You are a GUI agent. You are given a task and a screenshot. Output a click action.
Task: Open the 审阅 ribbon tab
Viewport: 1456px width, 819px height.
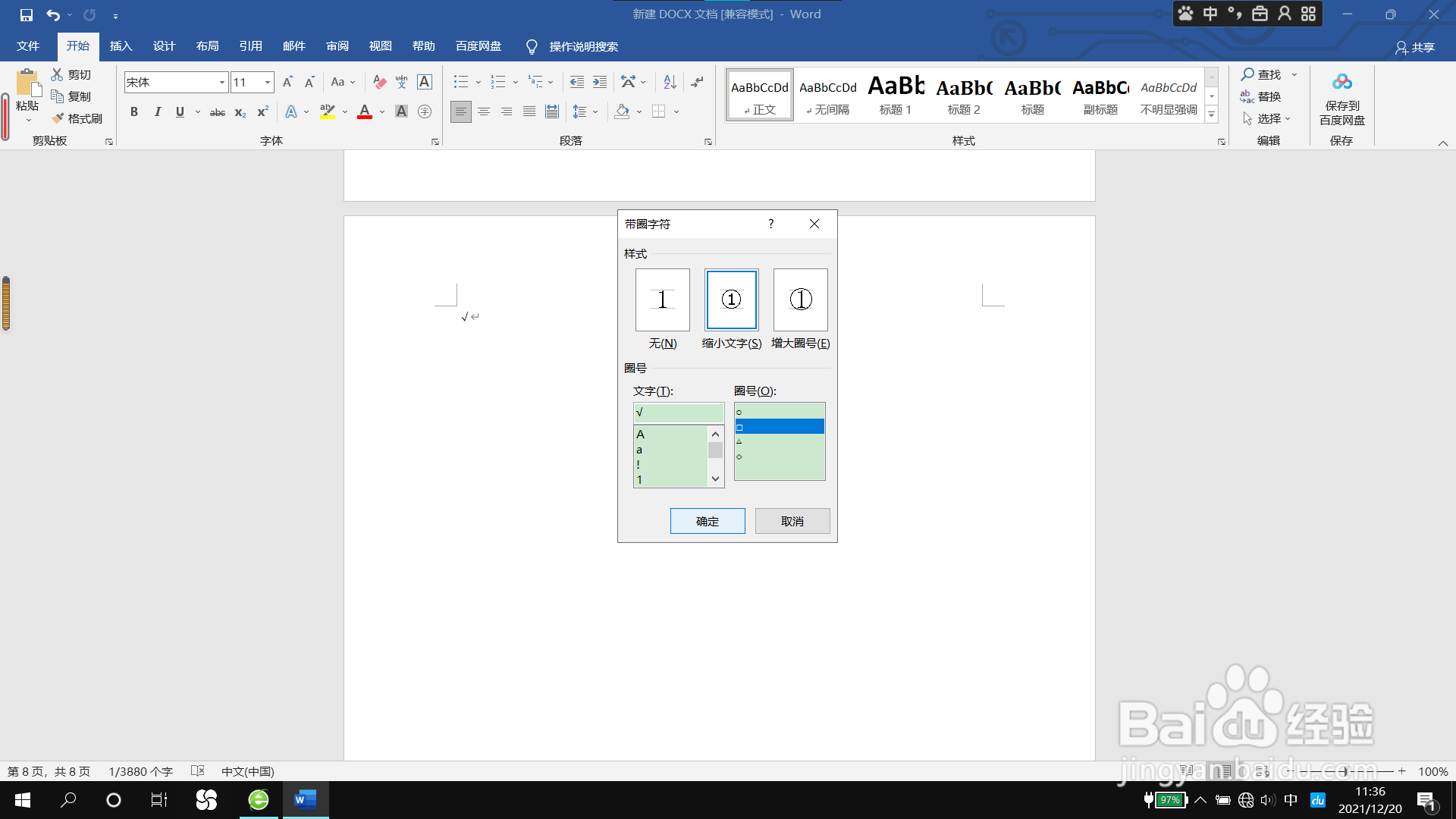click(x=337, y=46)
